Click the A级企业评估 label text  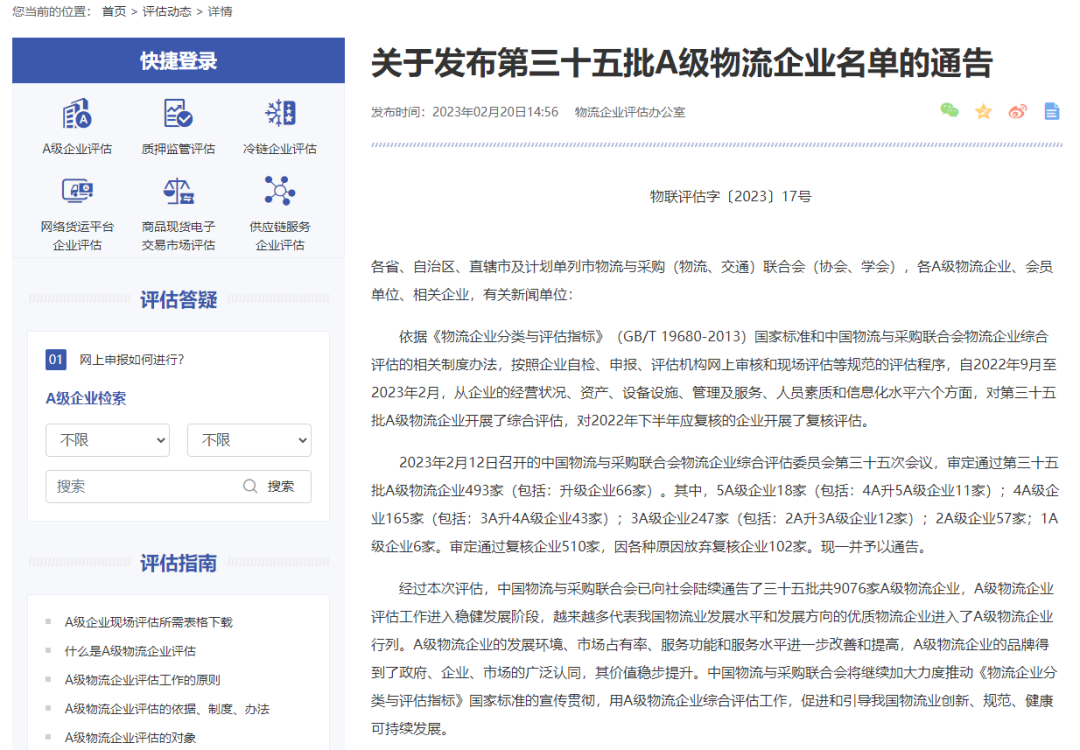pos(77,149)
